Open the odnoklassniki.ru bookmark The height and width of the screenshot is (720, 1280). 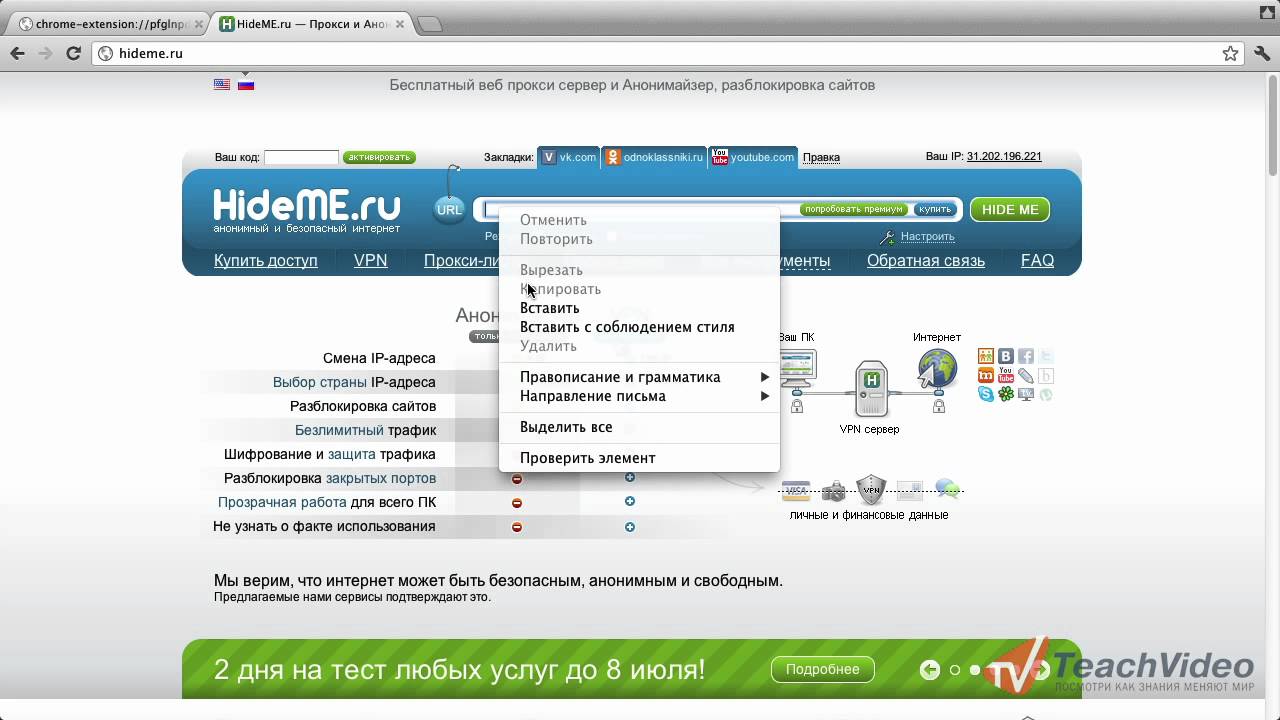pos(654,157)
